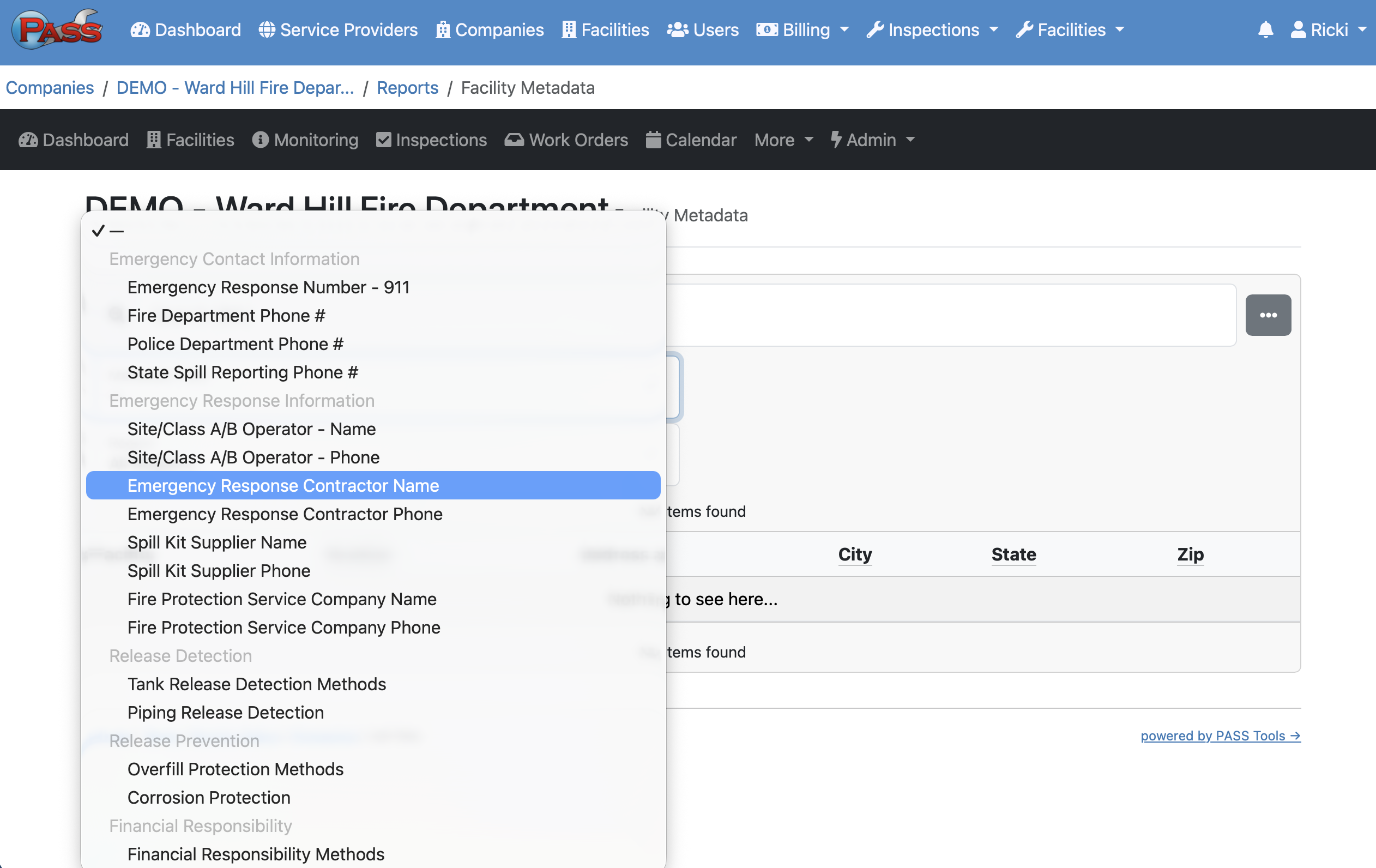Open Users from top navigation
Screen dimensions: 1376x868
(703, 29)
